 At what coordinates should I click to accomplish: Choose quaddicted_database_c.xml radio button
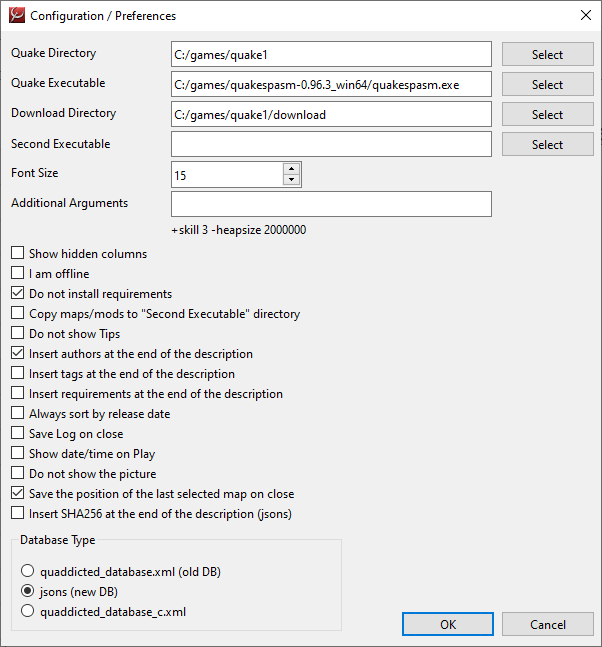(28, 611)
